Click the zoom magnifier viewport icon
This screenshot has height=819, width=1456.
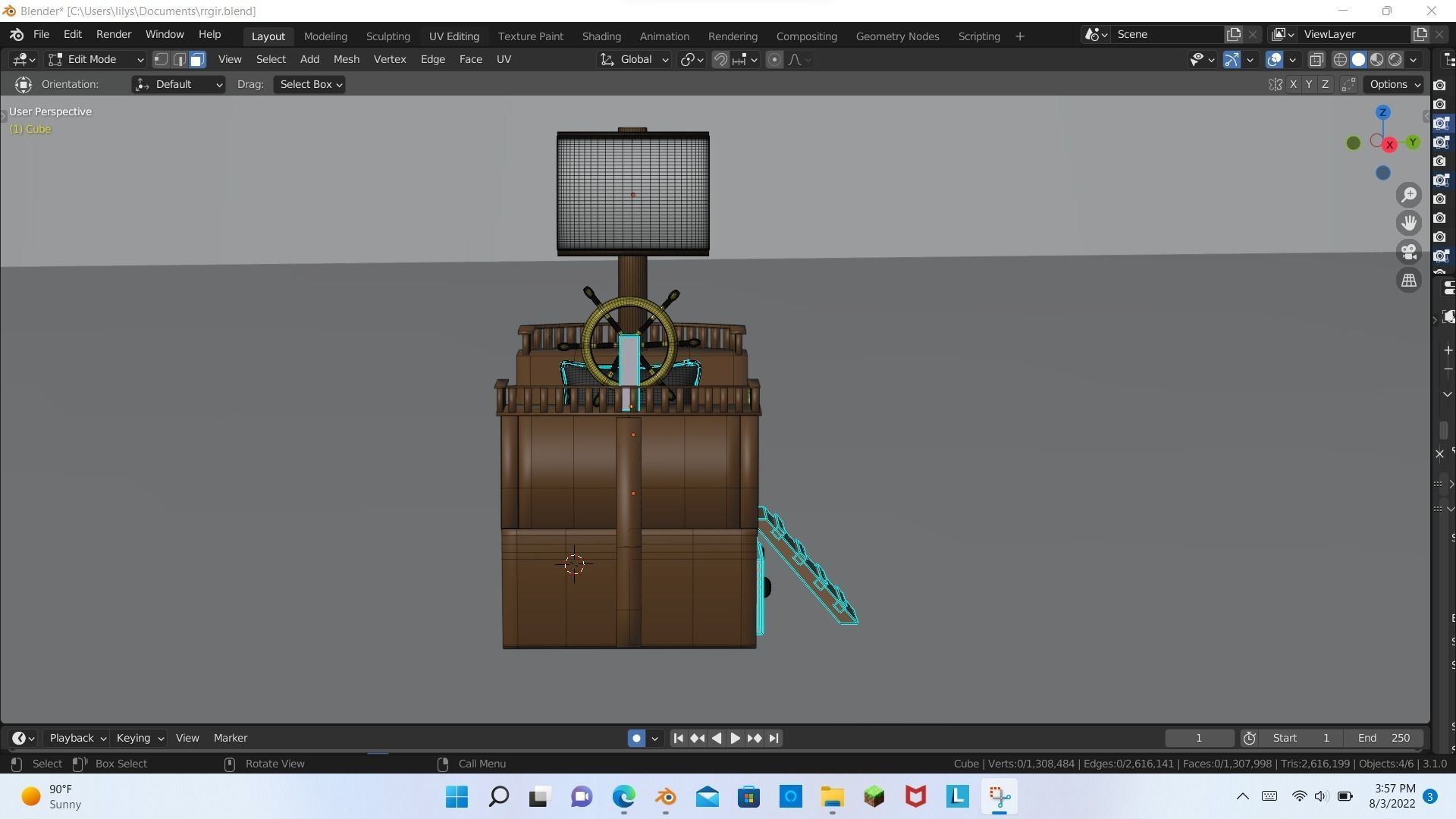(1409, 196)
